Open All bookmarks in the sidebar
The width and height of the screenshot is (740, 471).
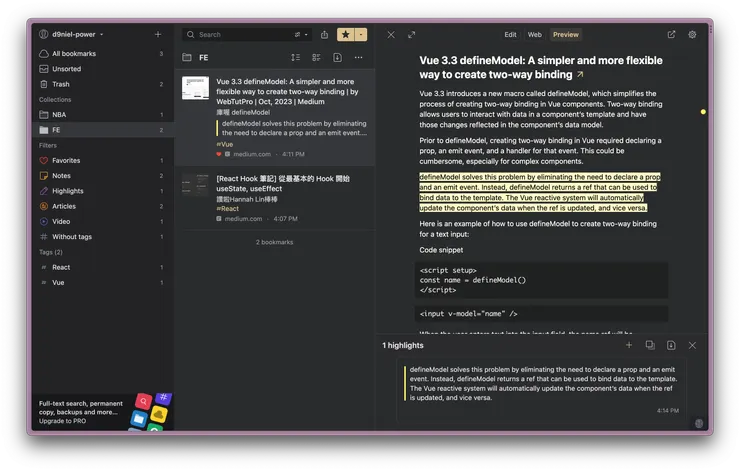click(103, 54)
